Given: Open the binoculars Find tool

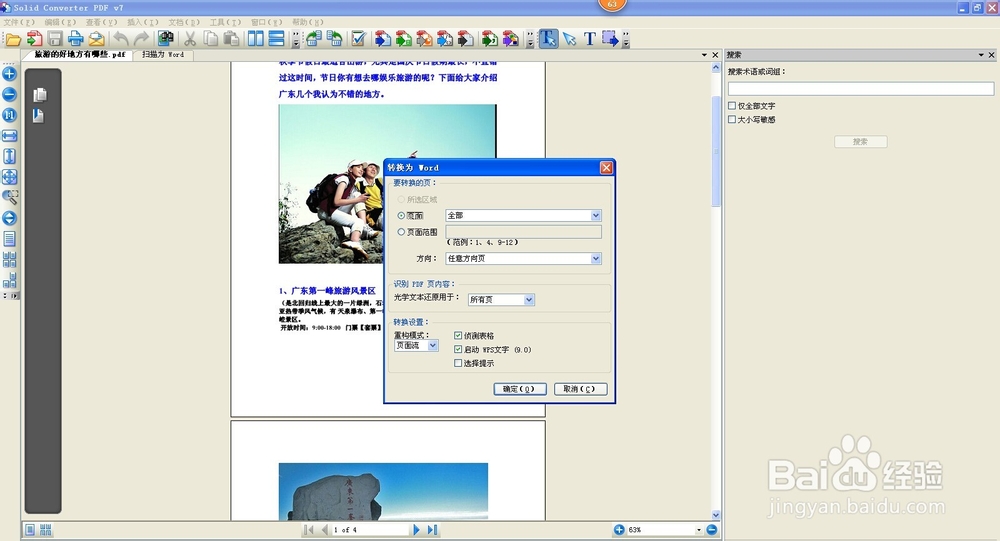Looking at the screenshot, I should [x=166, y=39].
